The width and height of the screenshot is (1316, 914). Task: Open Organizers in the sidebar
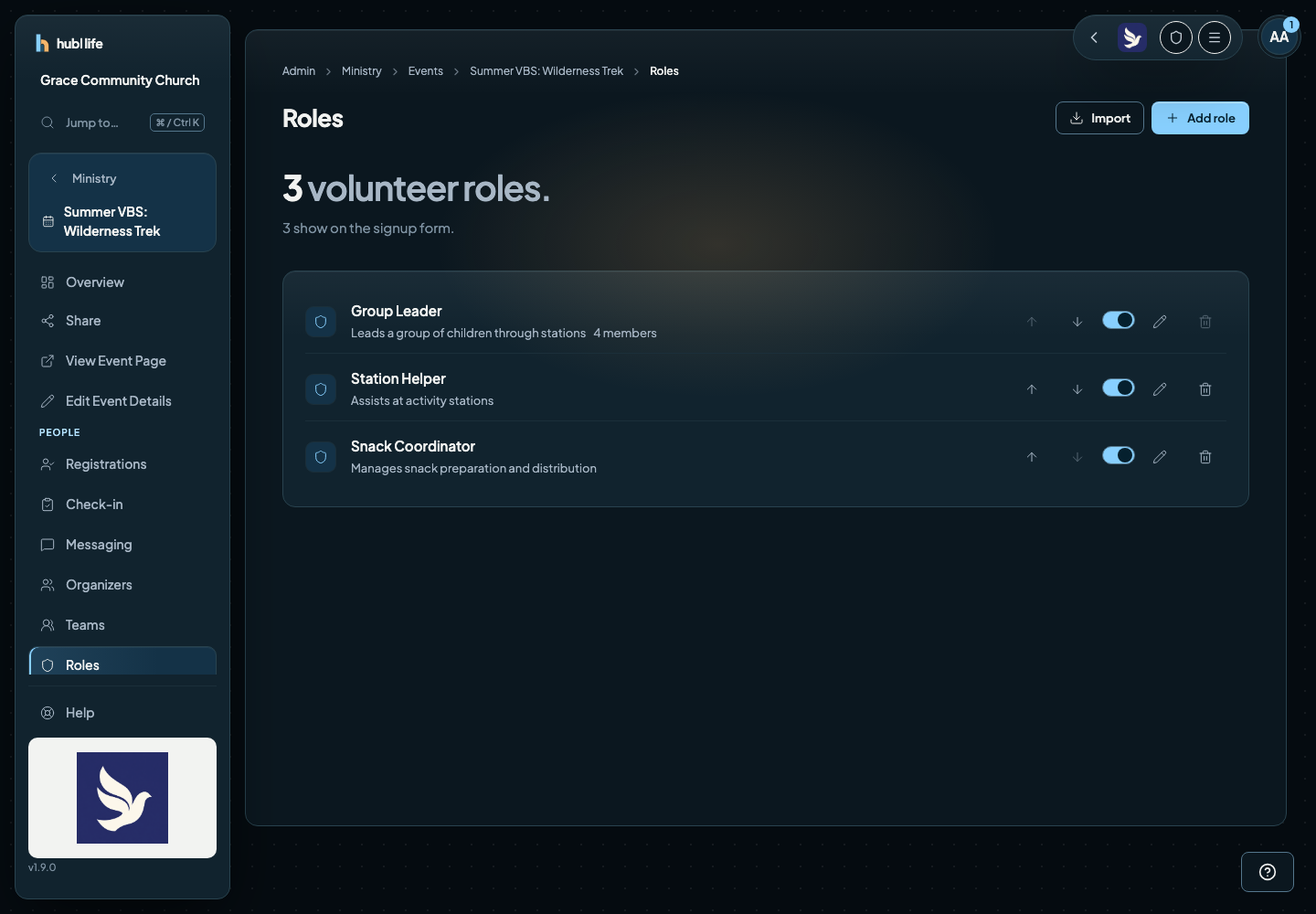122,585
